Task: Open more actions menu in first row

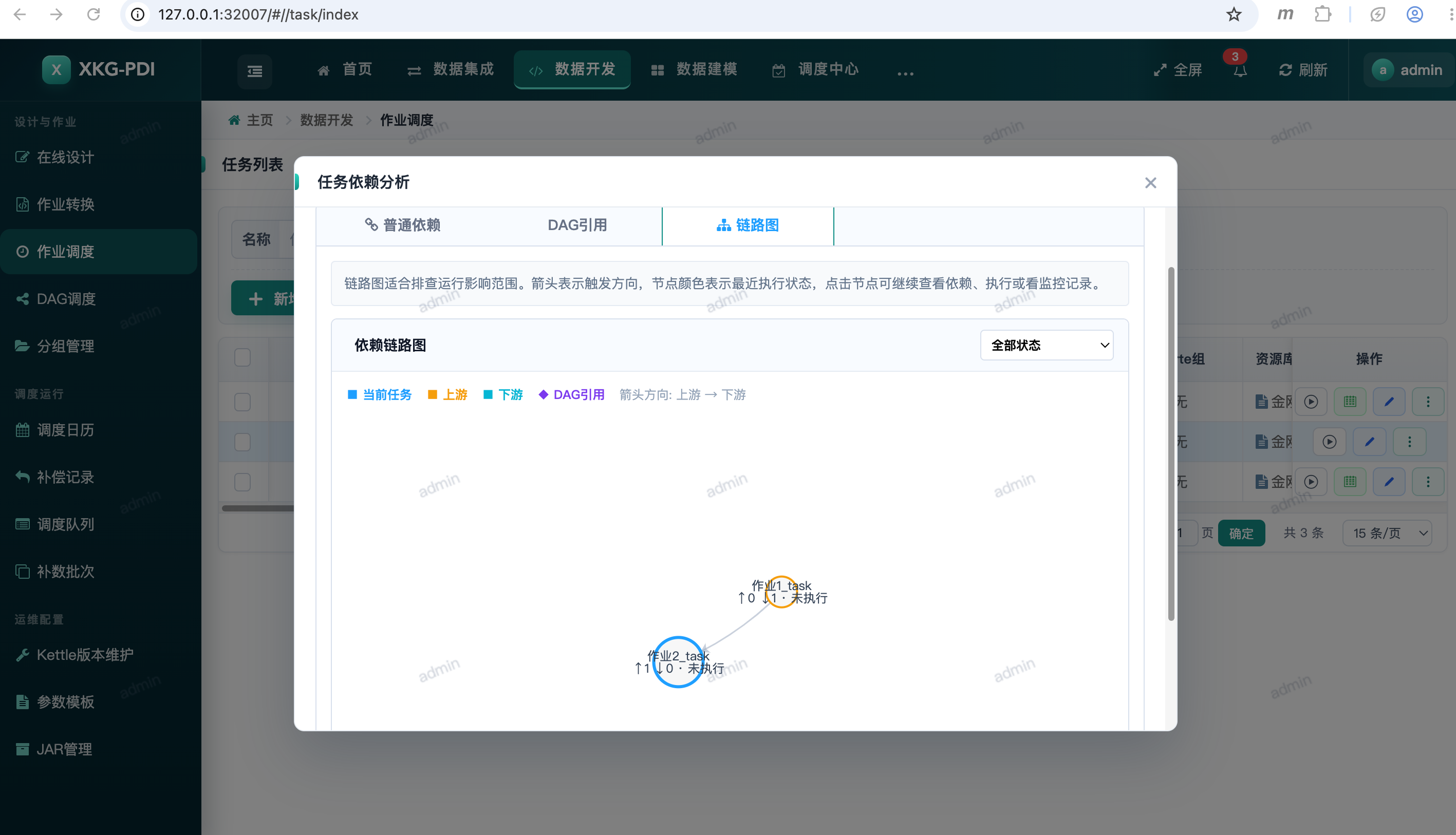Action: [1428, 402]
